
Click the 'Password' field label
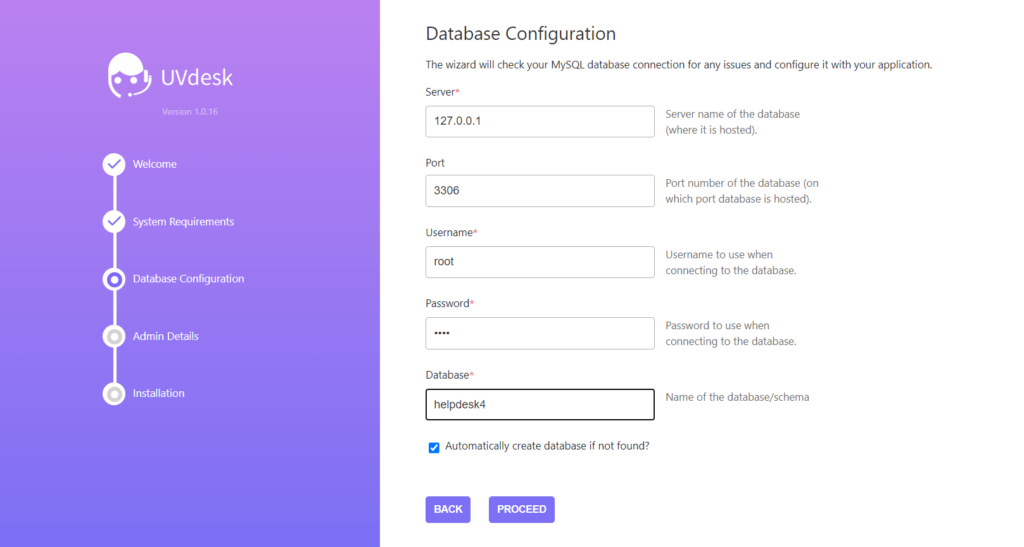pyautogui.click(x=450, y=303)
